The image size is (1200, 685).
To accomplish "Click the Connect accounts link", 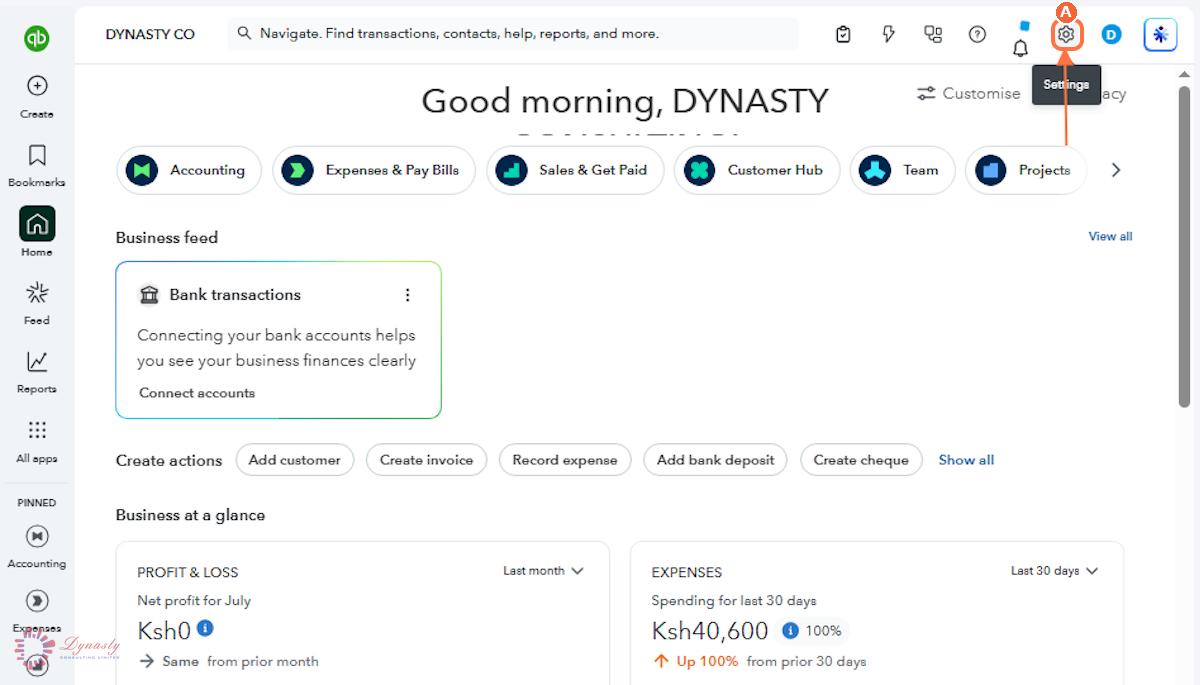I will [x=197, y=393].
